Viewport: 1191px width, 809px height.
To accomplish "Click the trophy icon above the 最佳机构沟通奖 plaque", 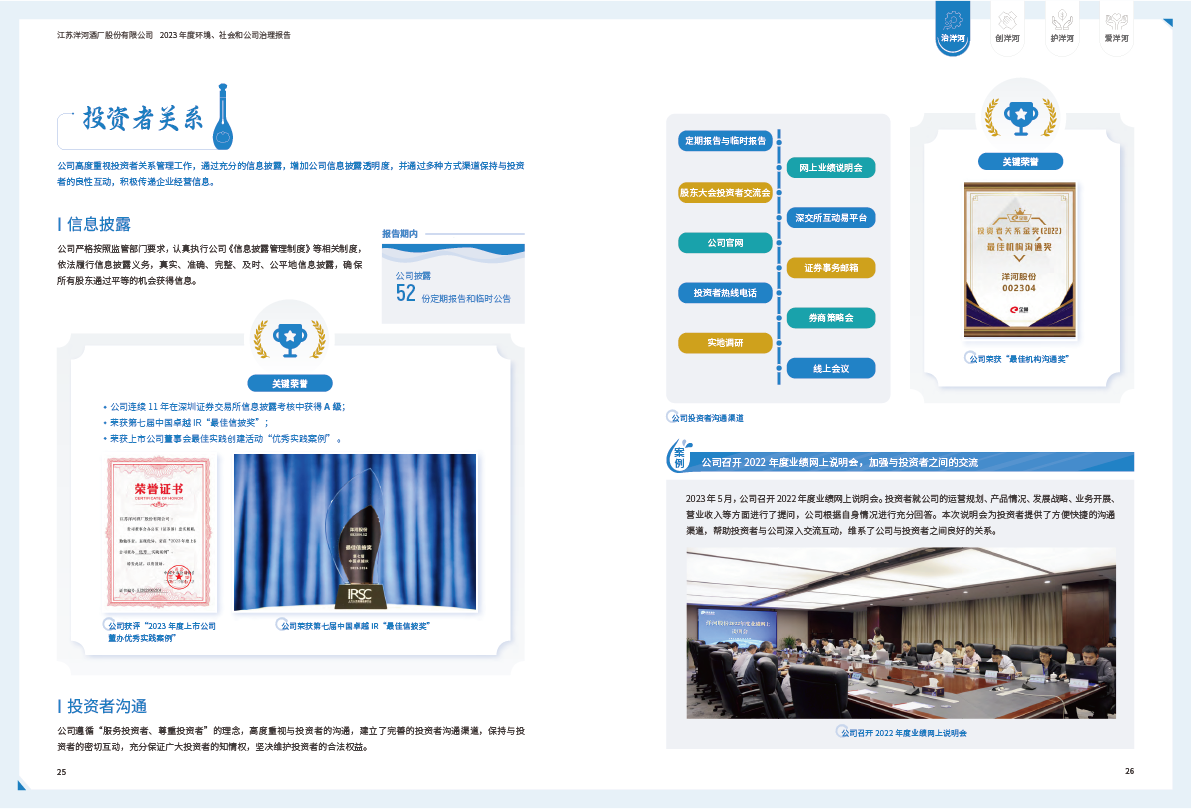I will click(1019, 117).
